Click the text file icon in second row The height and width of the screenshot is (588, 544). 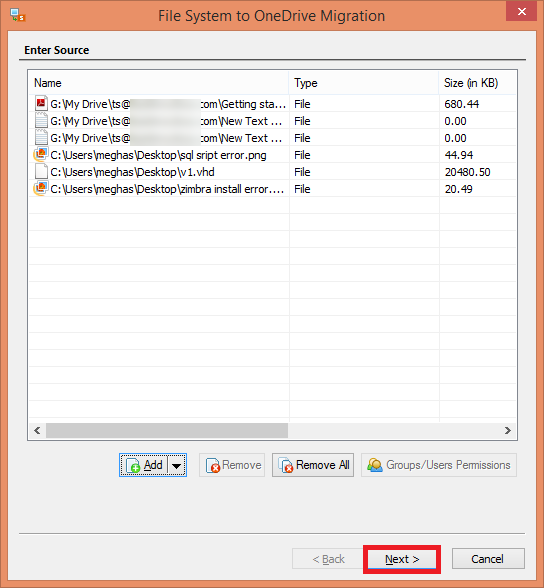pos(41,120)
